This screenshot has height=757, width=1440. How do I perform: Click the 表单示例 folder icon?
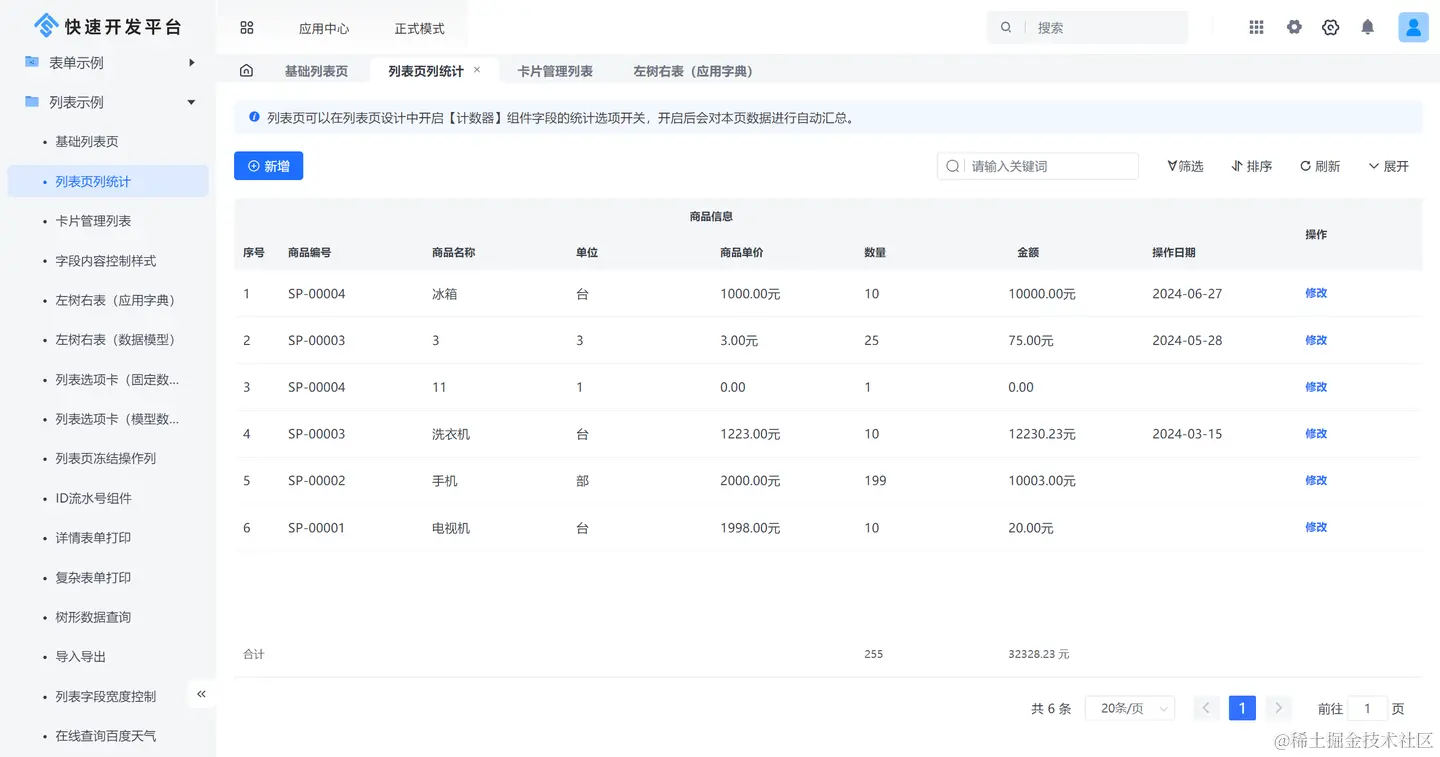pos(32,62)
